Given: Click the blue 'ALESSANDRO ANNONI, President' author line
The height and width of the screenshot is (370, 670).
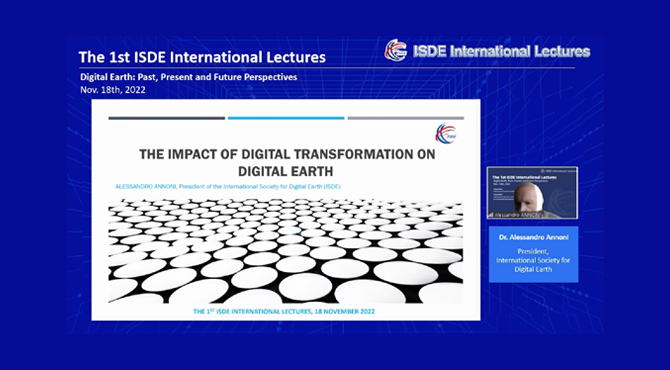Looking at the screenshot, I should pos(228,187).
